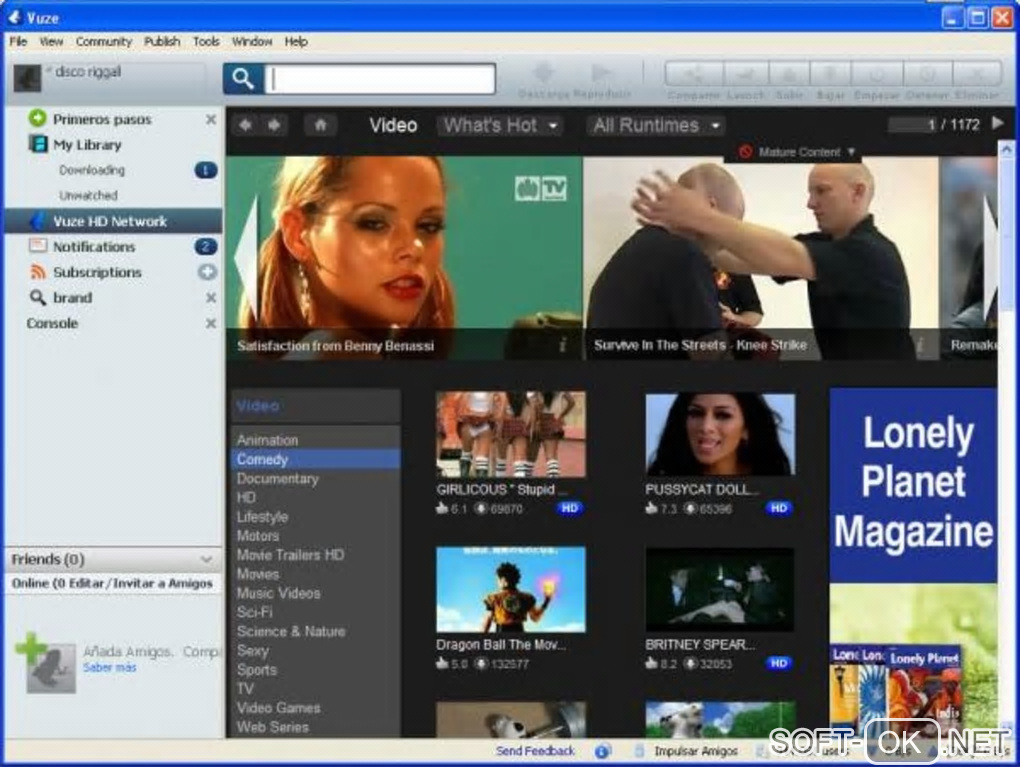
Task: Open the PUSSYCAT DOLL video thumbnail
Action: point(720,435)
